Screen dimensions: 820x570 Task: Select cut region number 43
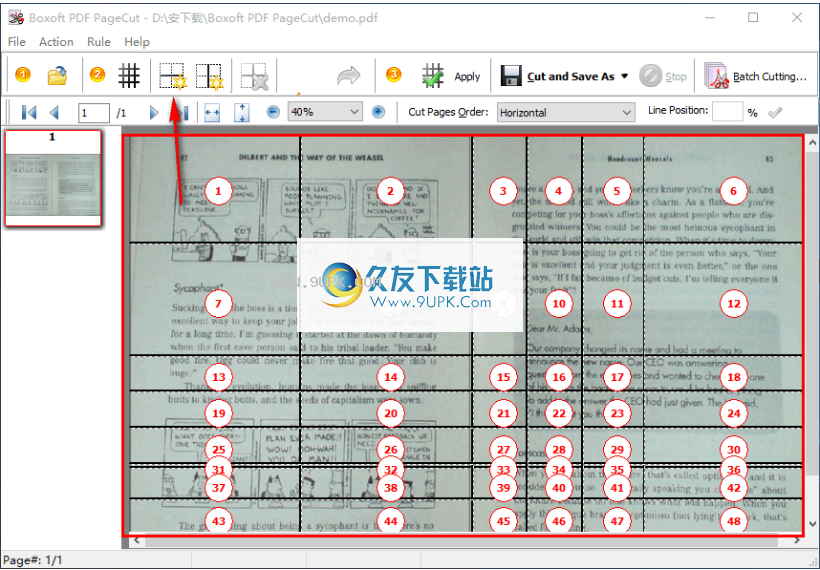219,521
